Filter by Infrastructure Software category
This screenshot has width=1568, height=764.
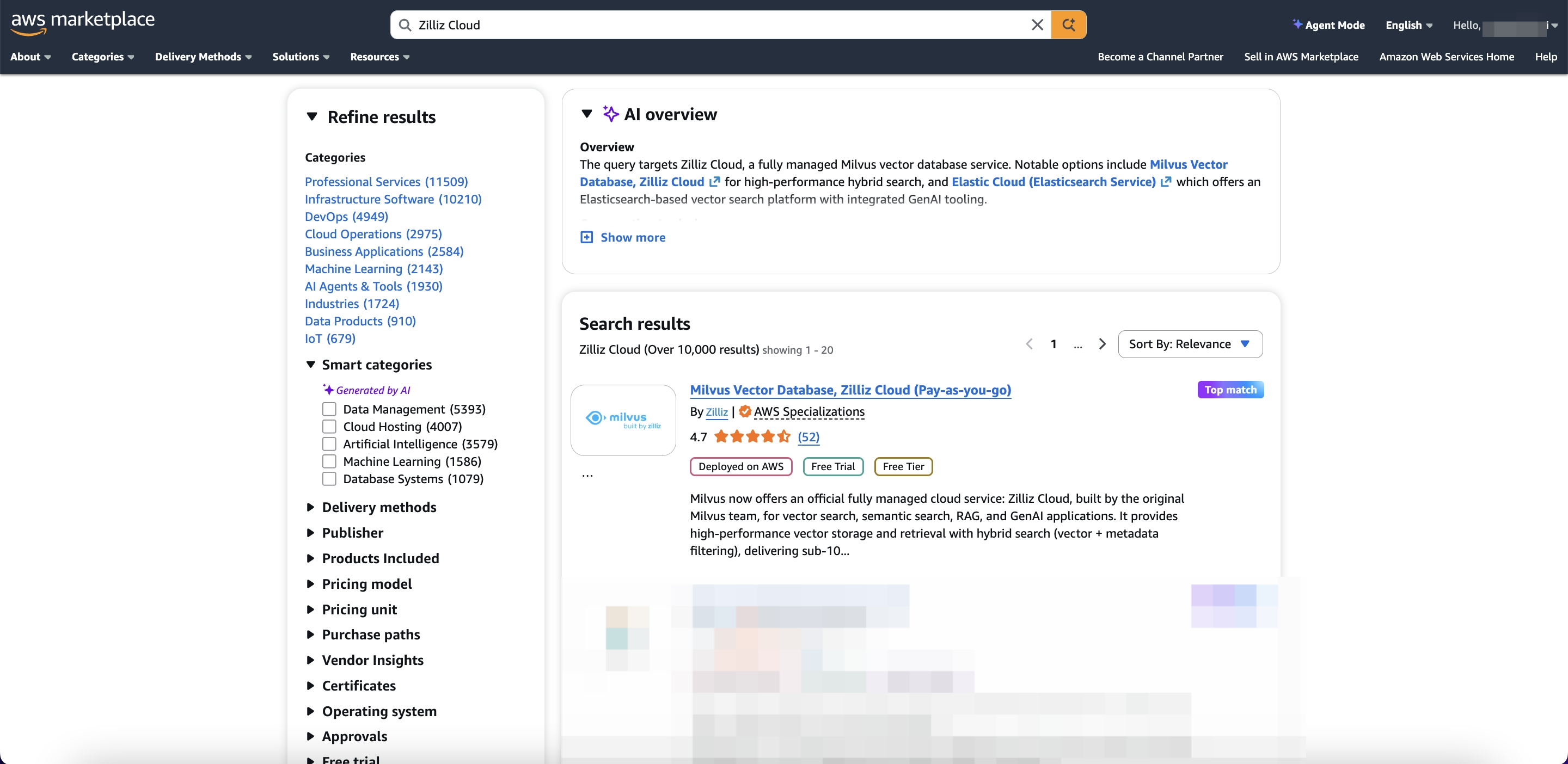tap(393, 200)
